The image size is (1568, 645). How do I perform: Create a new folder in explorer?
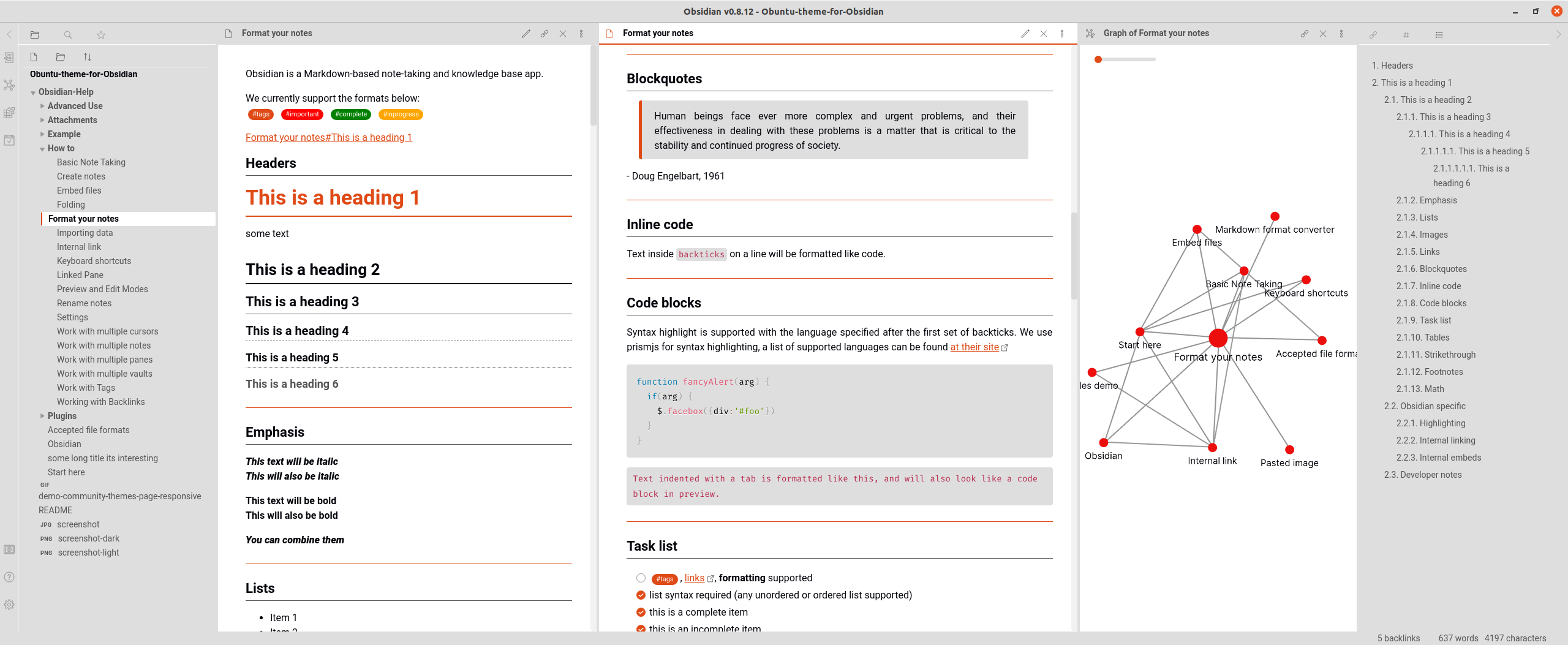click(x=60, y=57)
